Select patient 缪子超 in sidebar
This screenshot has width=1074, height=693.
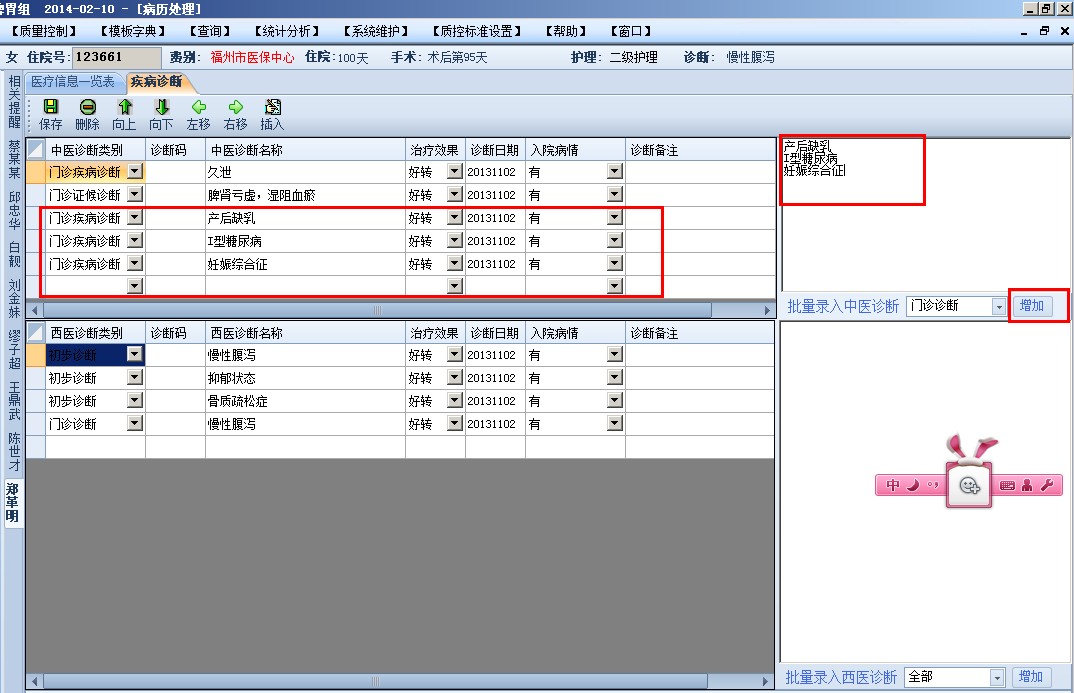coord(13,349)
